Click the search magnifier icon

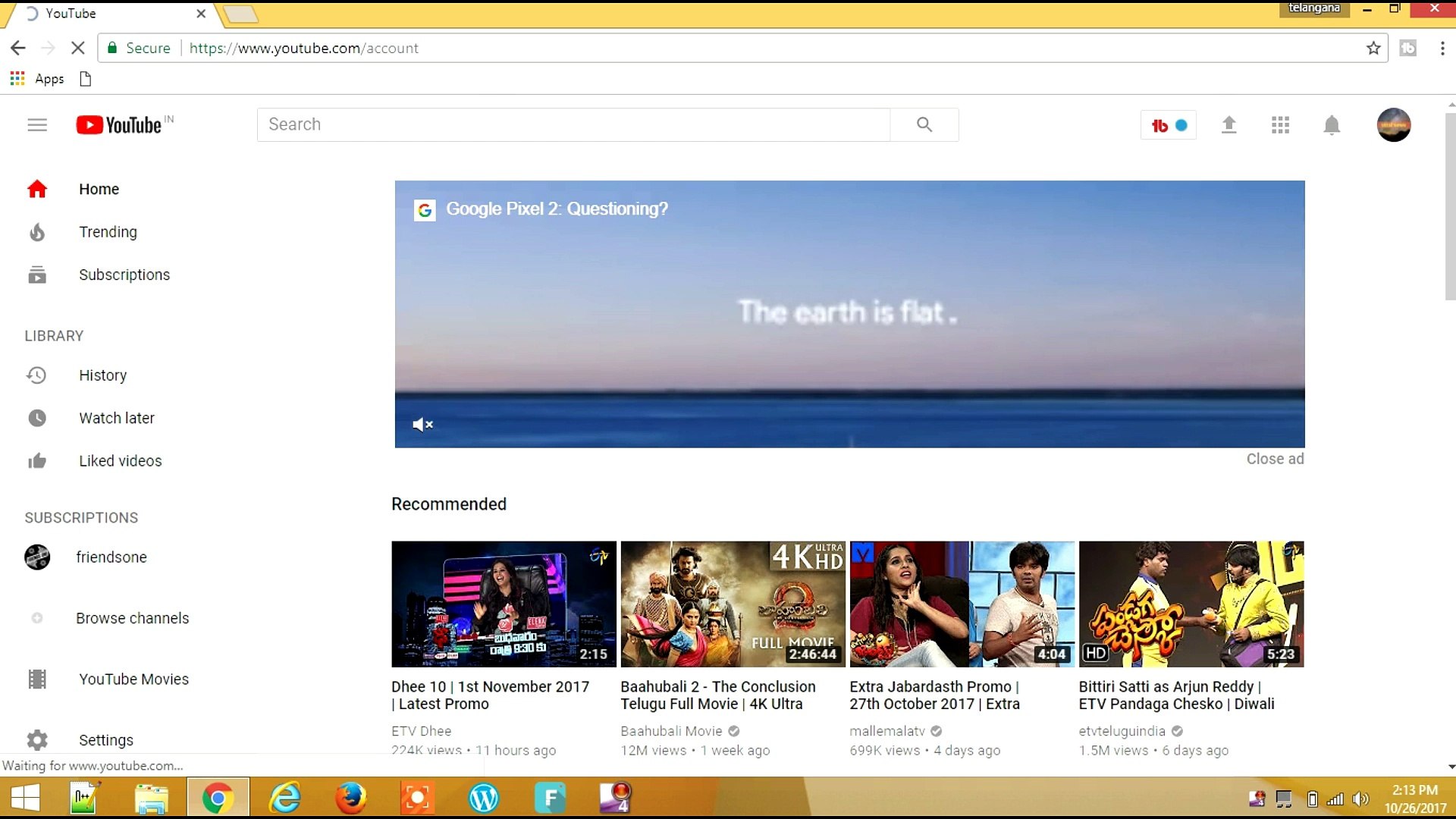coord(924,124)
